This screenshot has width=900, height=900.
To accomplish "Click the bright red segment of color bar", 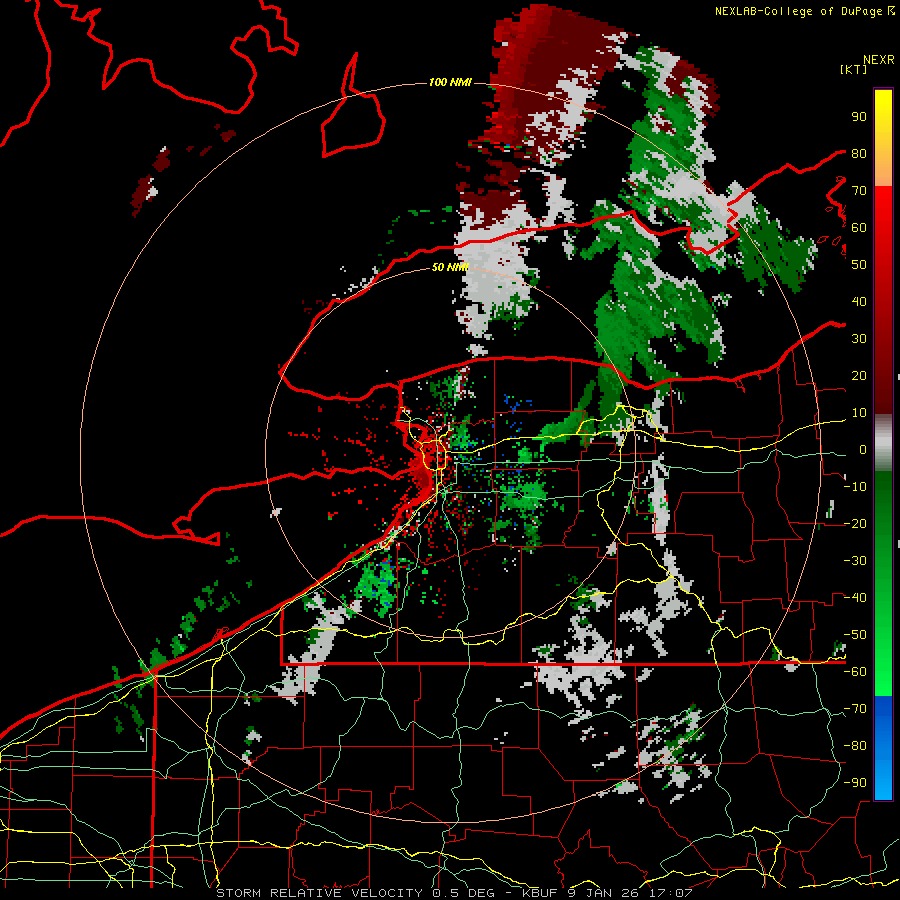I will (x=883, y=207).
